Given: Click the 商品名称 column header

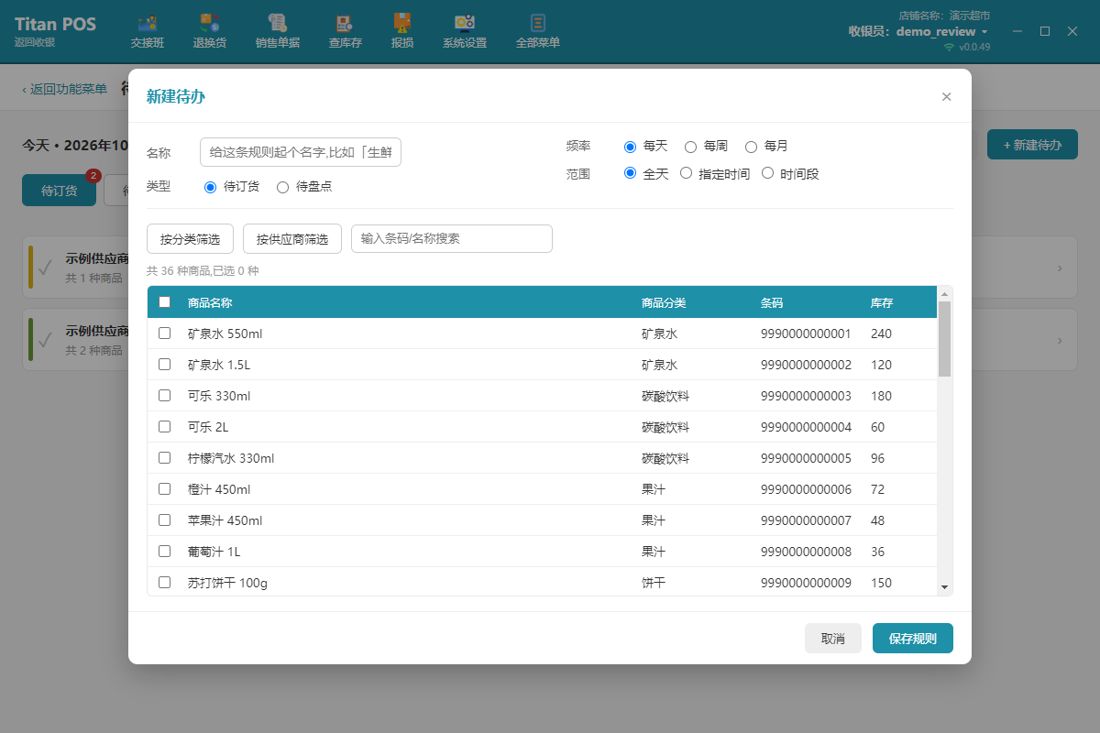Looking at the screenshot, I should point(210,303).
